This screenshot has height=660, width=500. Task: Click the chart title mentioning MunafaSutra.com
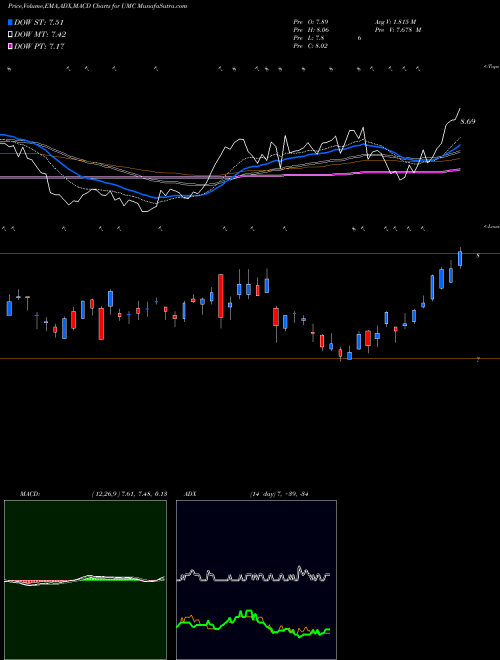98,6
